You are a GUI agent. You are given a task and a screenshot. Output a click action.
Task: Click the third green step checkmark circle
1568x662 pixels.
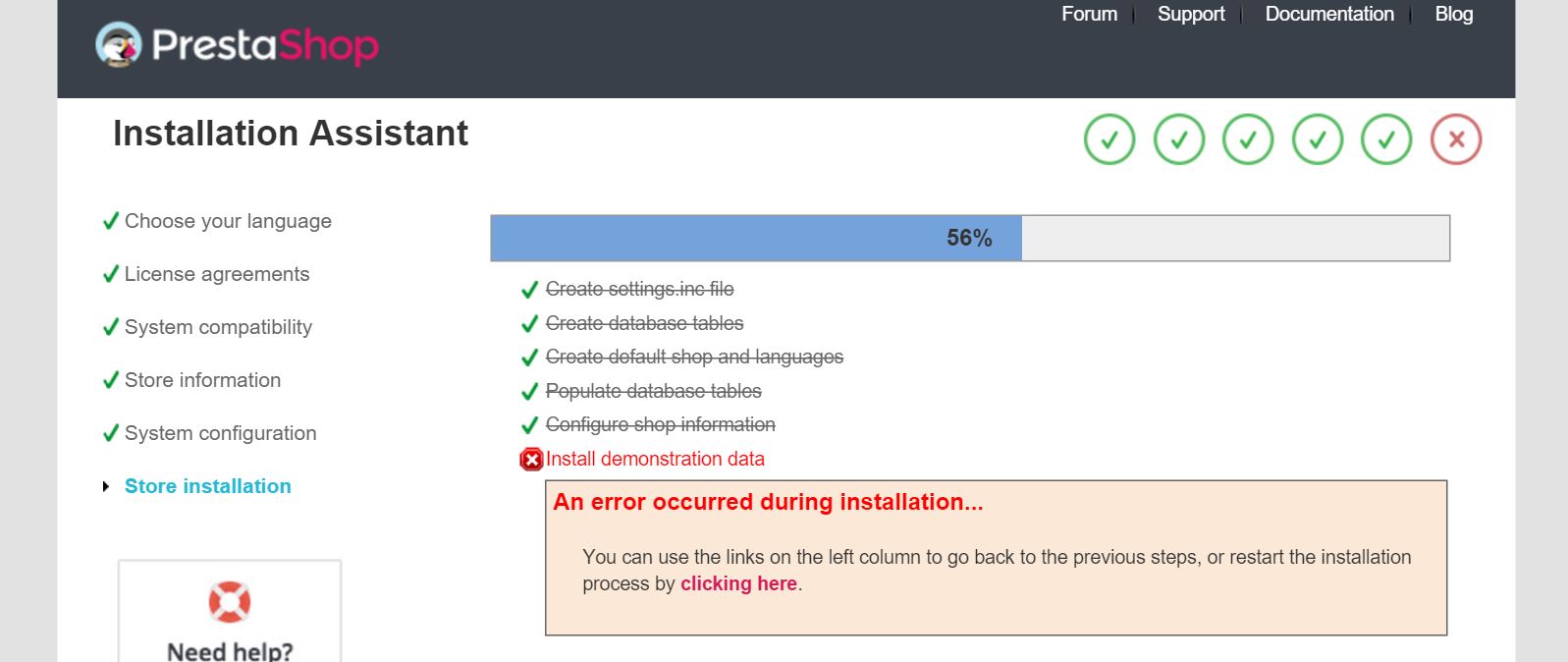(x=1248, y=139)
